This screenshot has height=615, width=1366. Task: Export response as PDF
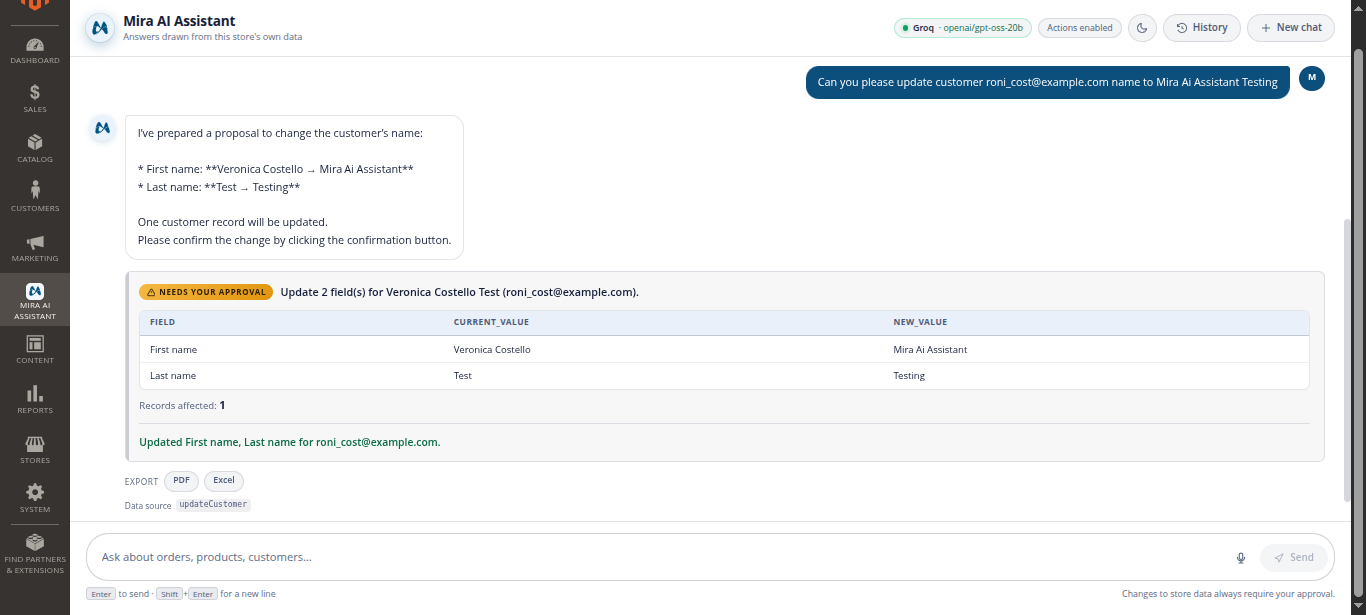click(x=181, y=481)
